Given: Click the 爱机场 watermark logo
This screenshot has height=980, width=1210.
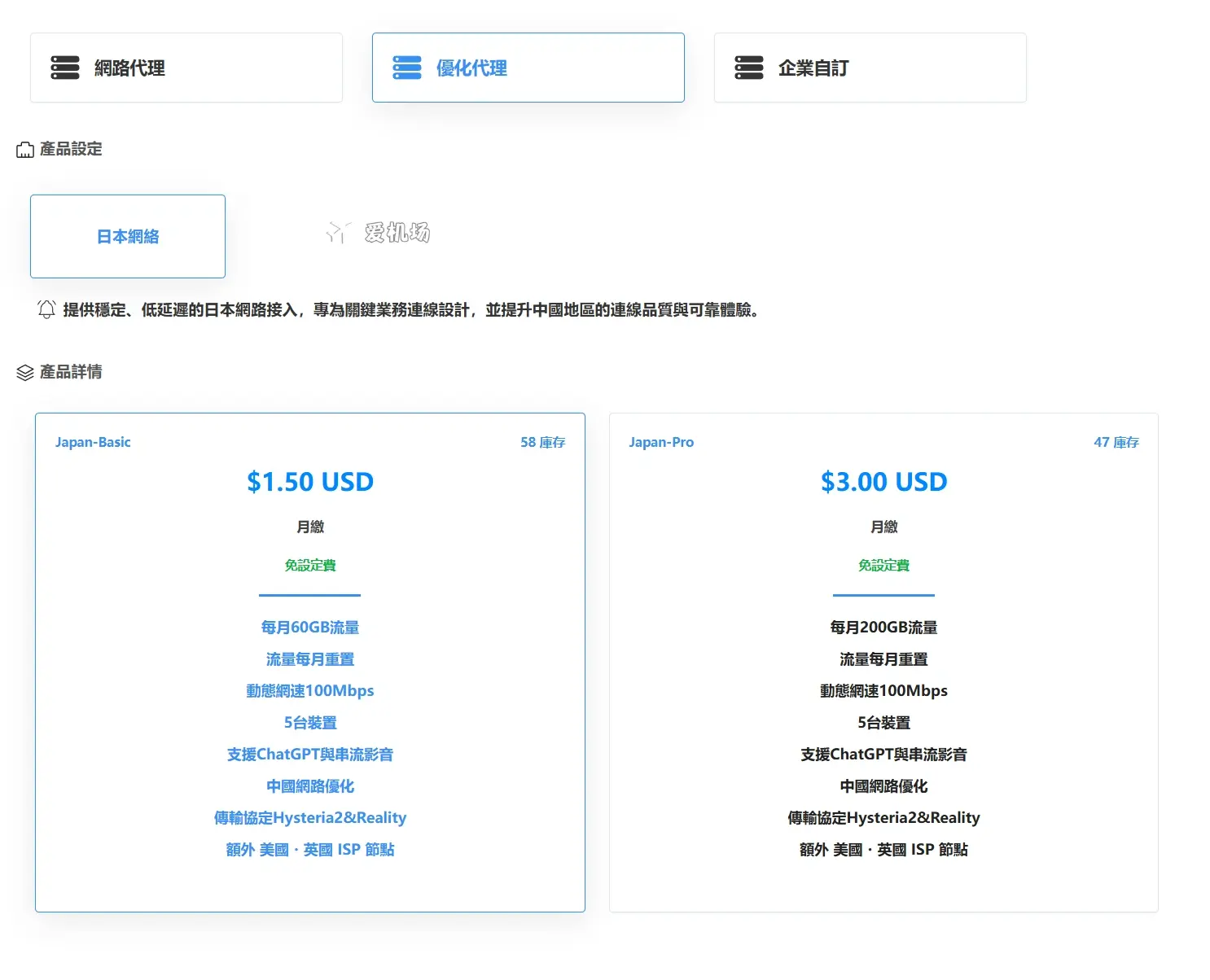Looking at the screenshot, I should click(379, 233).
